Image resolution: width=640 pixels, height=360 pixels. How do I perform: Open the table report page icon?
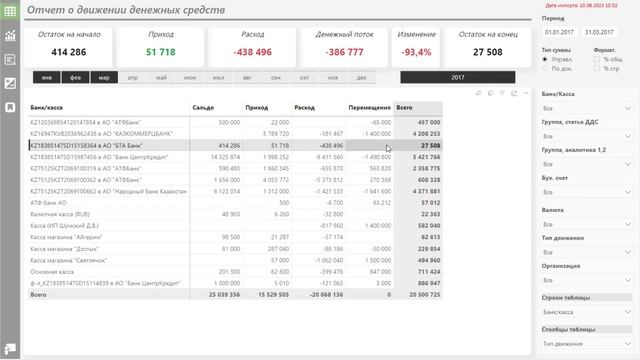pyautogui.click(x=10, y=11)
